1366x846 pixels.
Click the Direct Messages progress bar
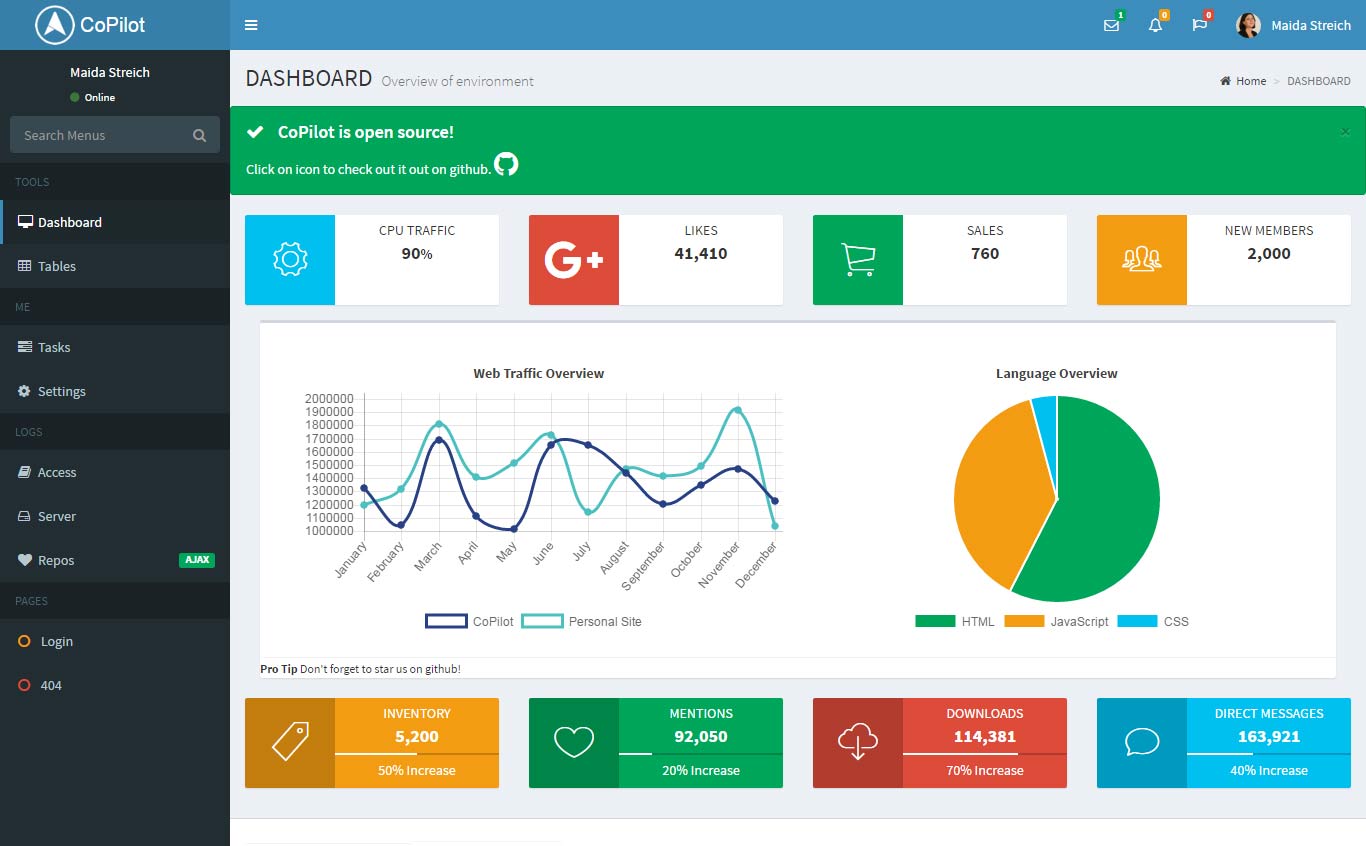[x=1269, y=753]
